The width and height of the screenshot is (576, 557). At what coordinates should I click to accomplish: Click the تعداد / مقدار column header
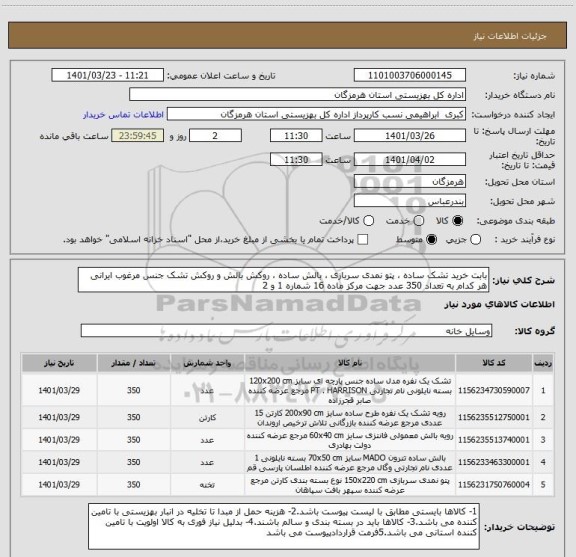(134, 363)
